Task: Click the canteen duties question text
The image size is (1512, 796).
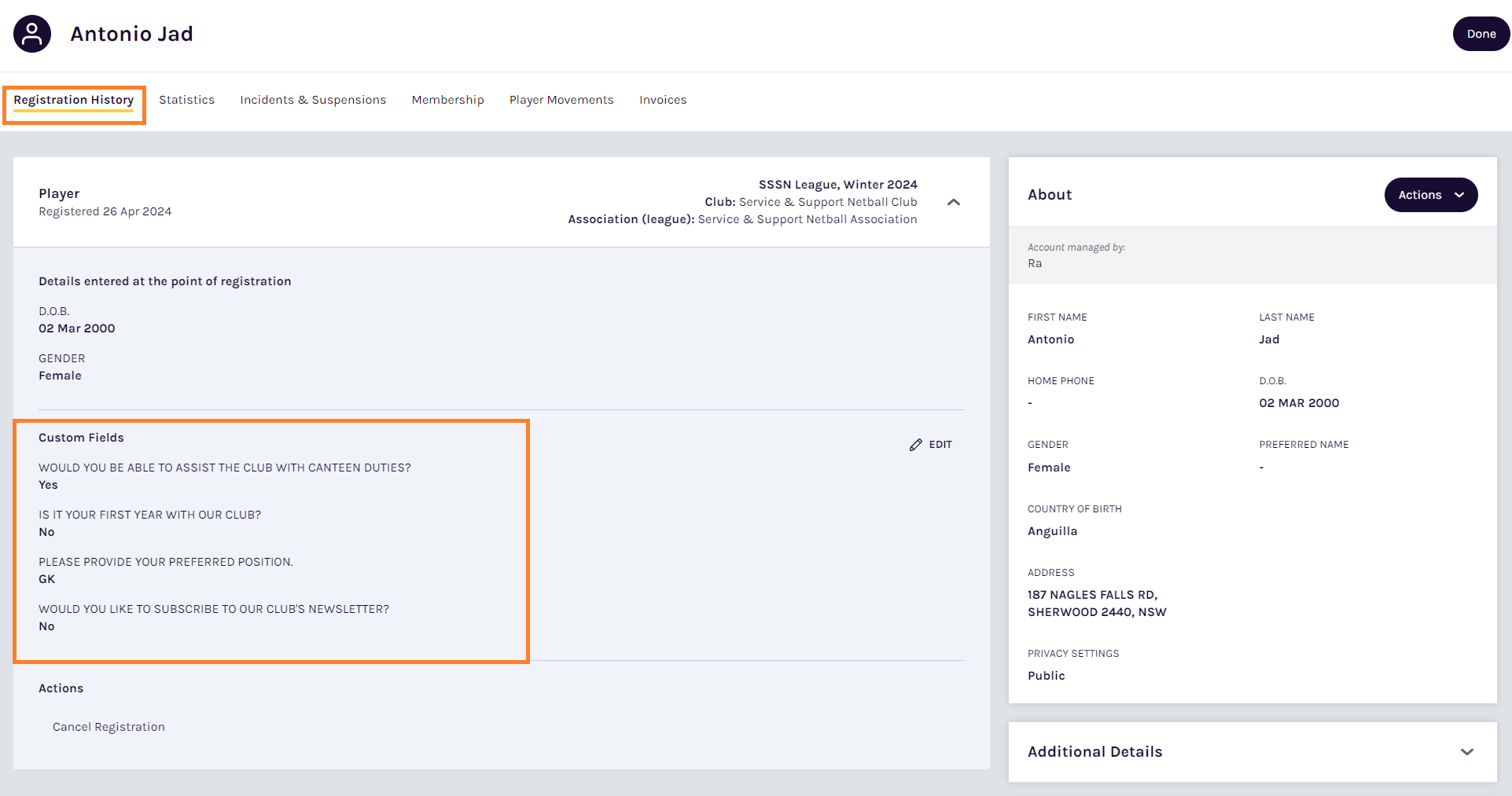Action: (225, 468)
